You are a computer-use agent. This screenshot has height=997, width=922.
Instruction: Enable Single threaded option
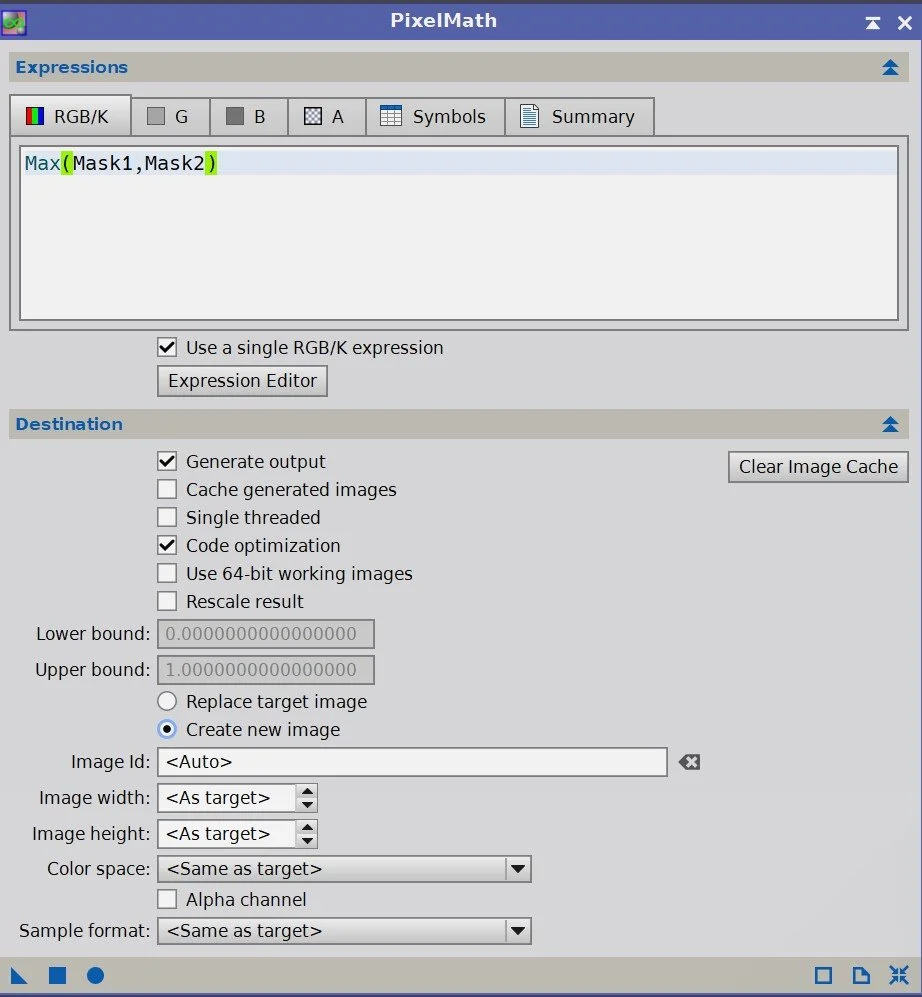point(167,517)
